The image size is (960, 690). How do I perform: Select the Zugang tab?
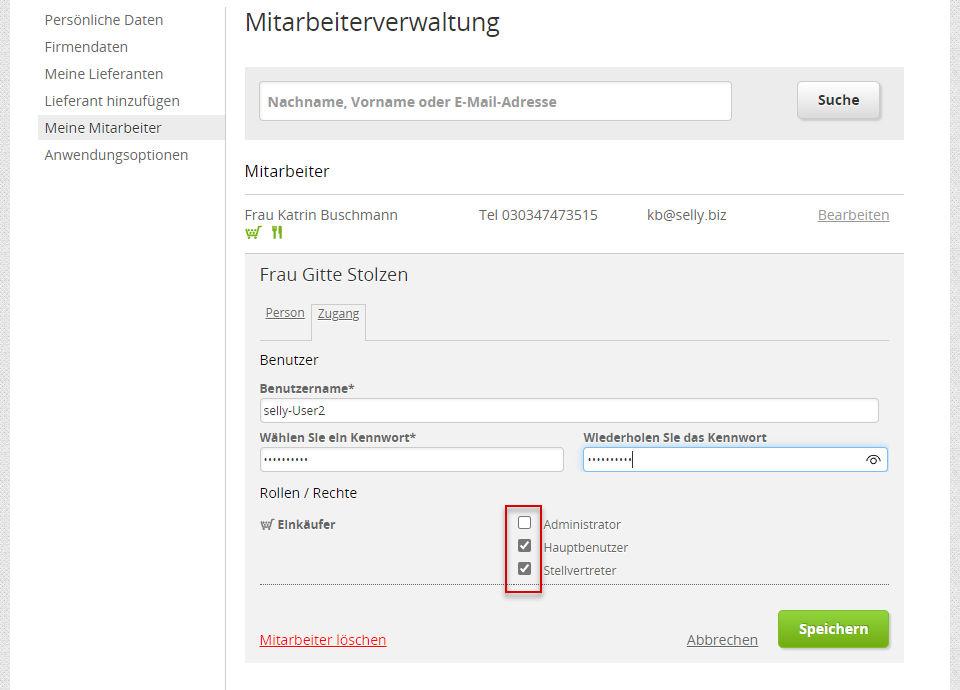click(338, 314)
